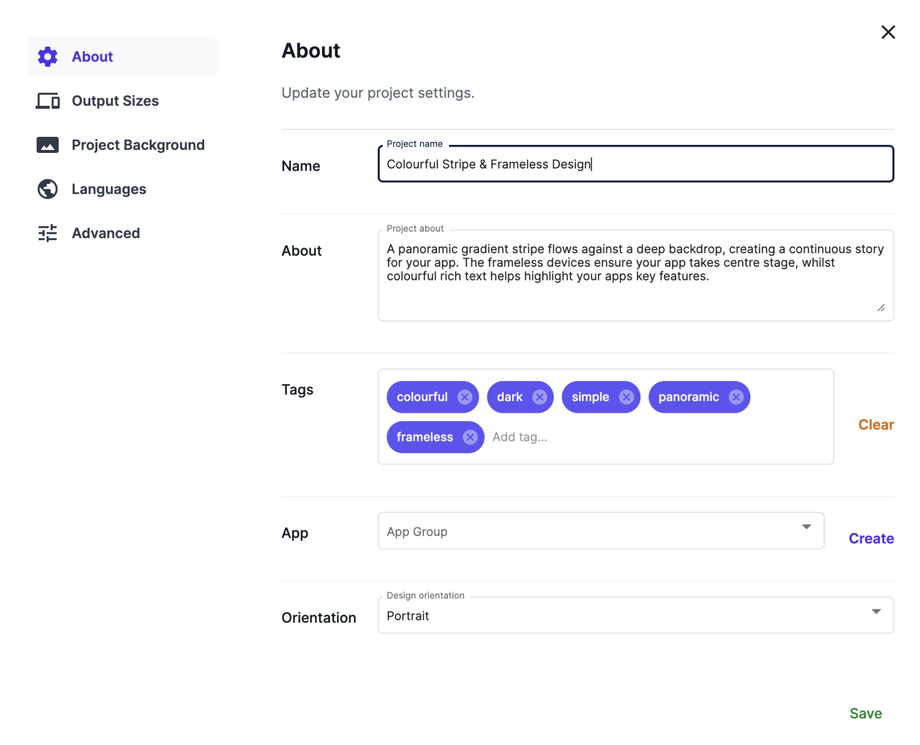Delete the frameless tag
This screenshot has height=745, width=920.
[x=469, y=437]
